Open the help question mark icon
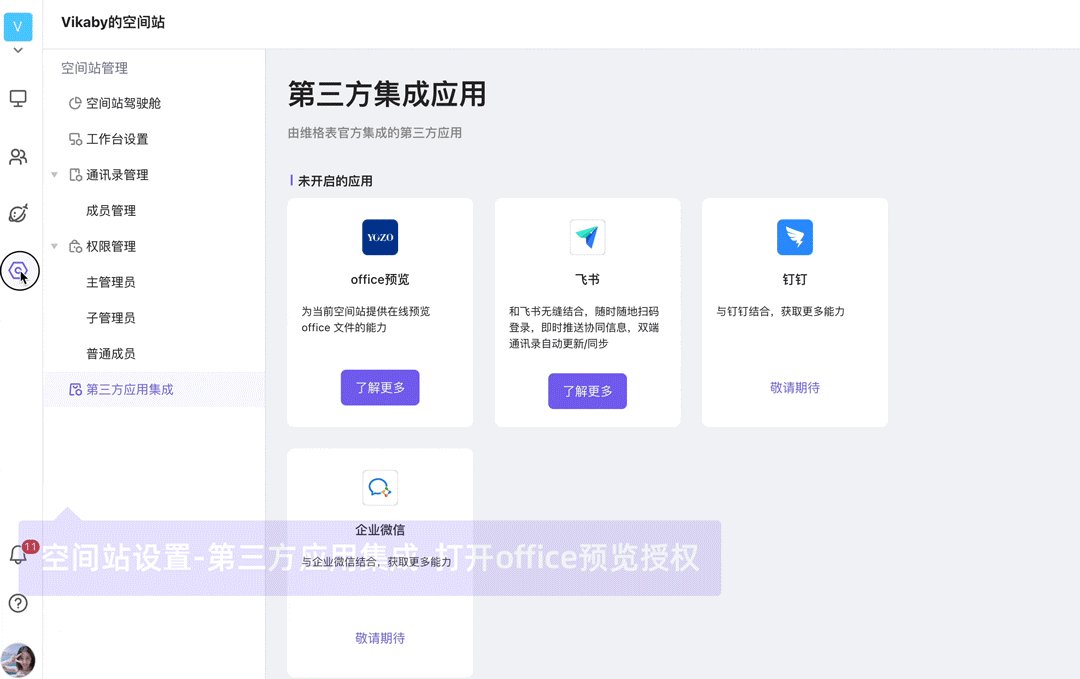 point(18,603)
